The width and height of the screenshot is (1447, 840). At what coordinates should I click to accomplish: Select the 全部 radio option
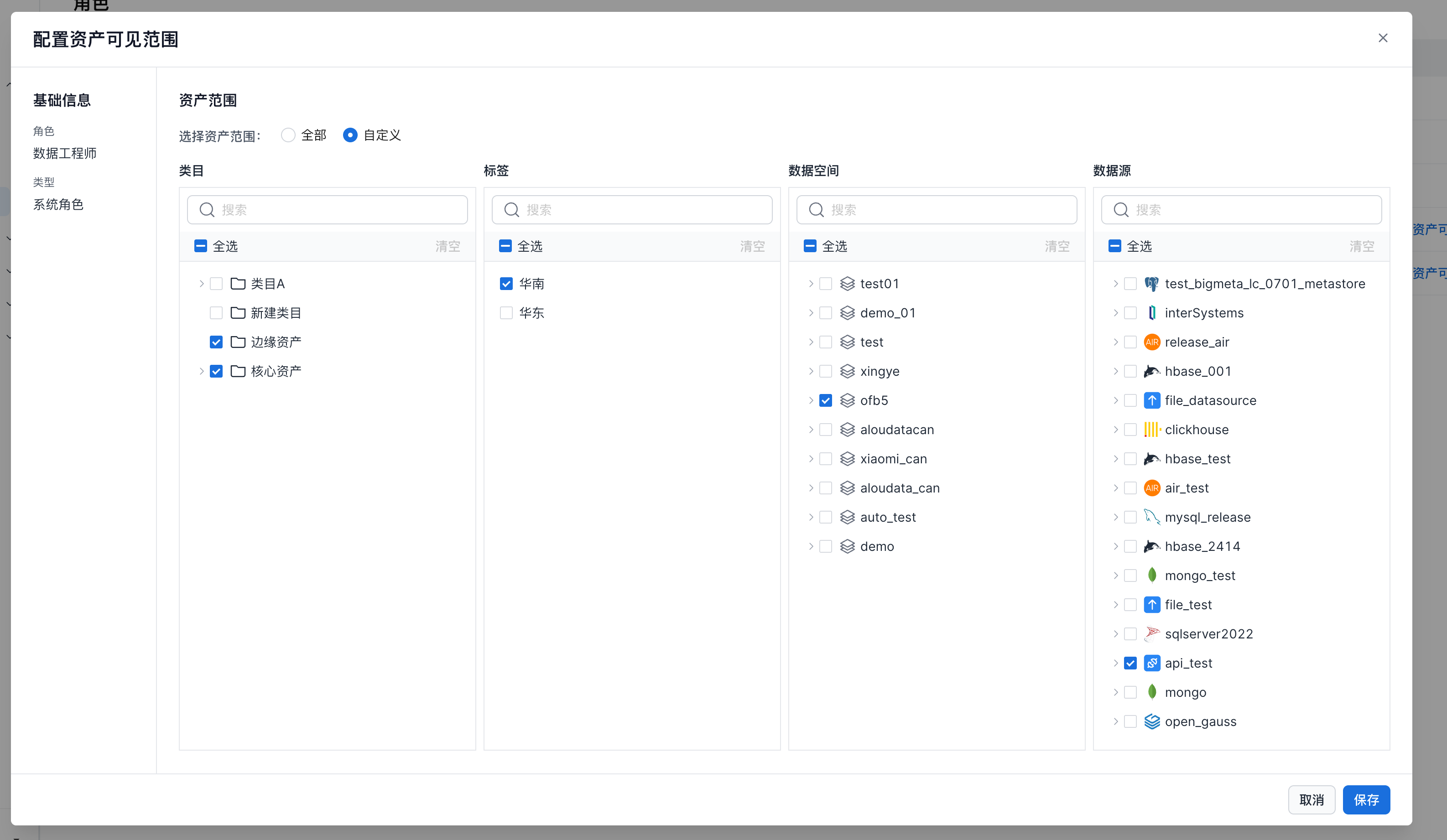point(288,135)
